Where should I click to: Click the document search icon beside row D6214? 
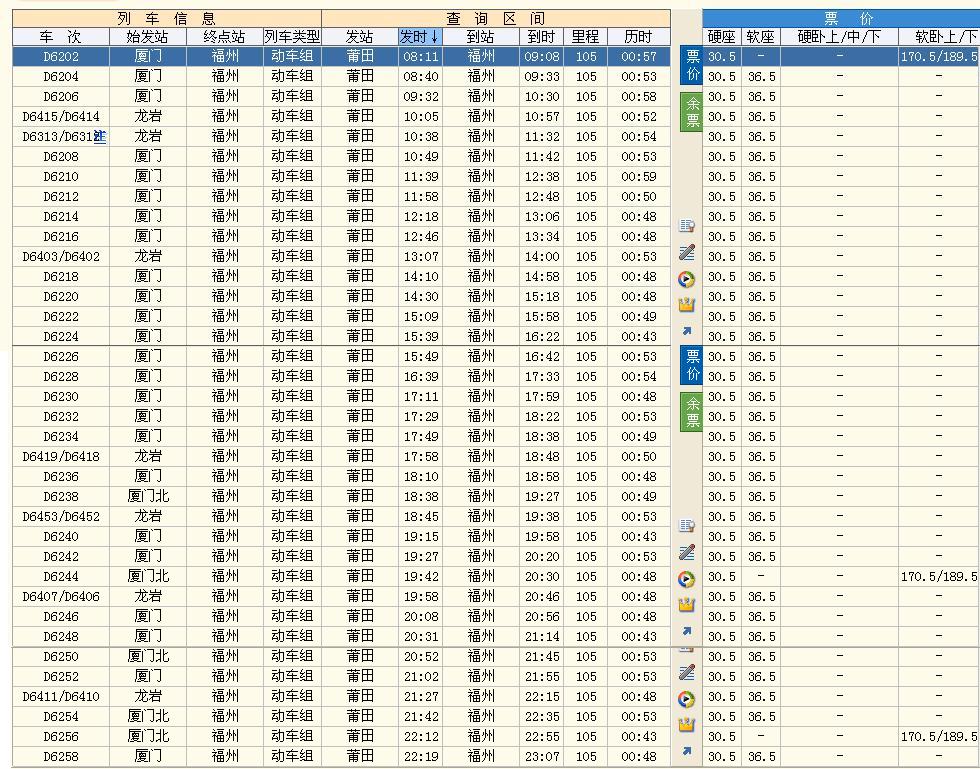coord(686,225)
